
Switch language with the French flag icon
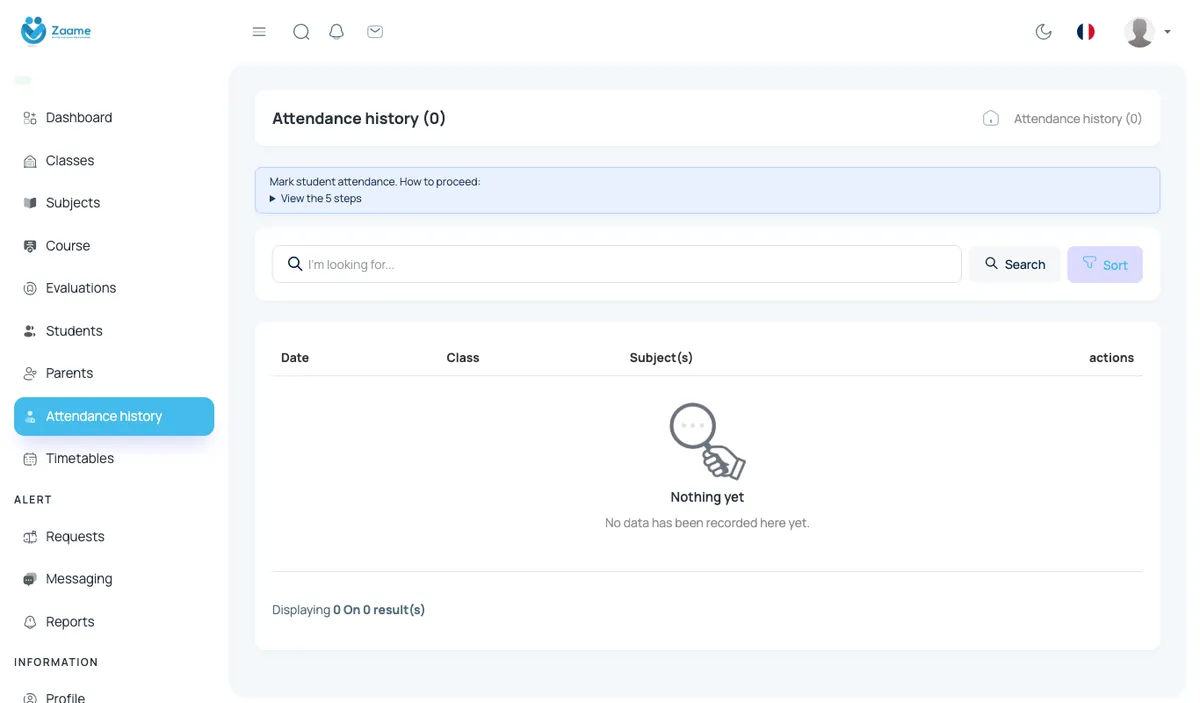coord(1086,32)
